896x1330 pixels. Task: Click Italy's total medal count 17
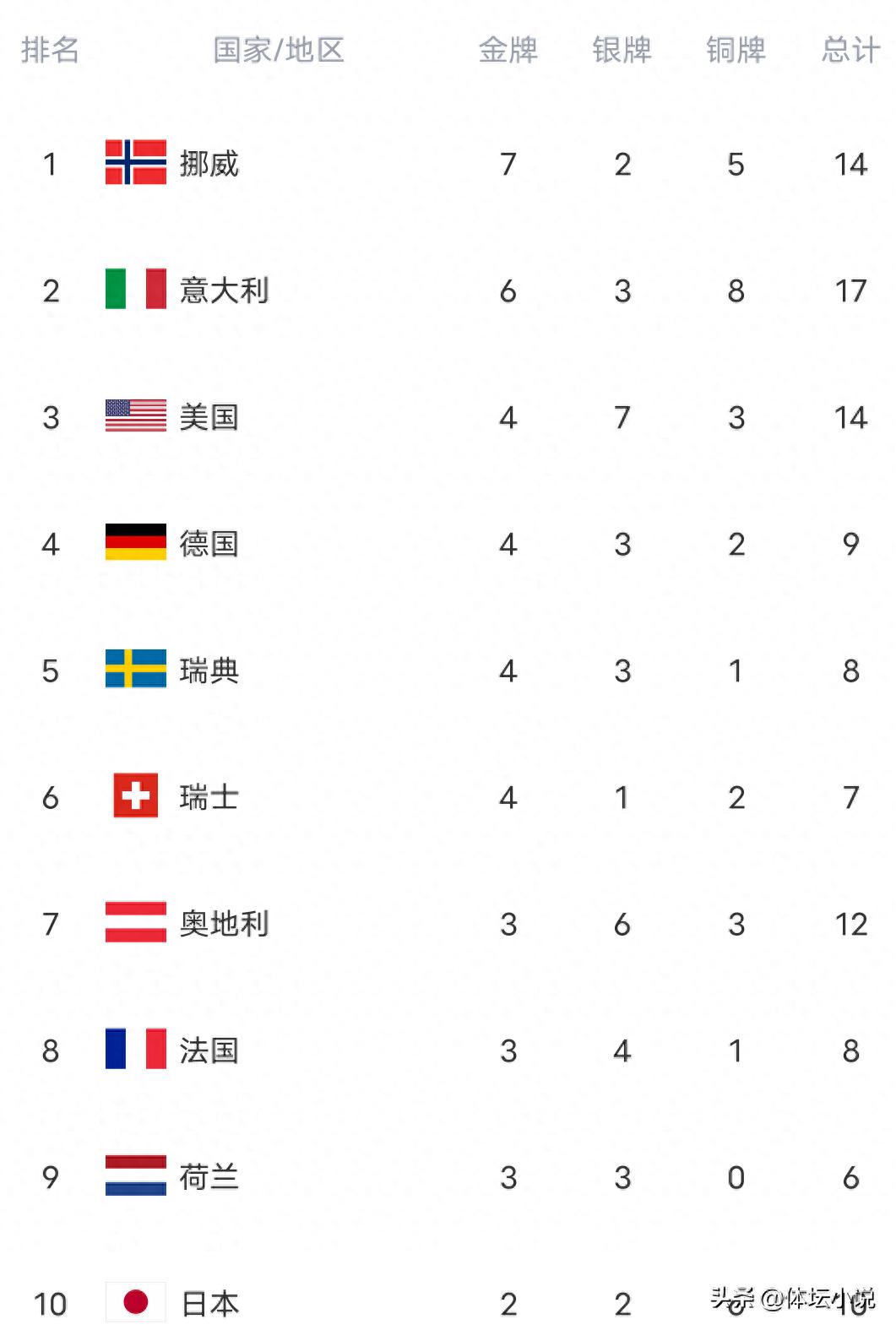850,290
